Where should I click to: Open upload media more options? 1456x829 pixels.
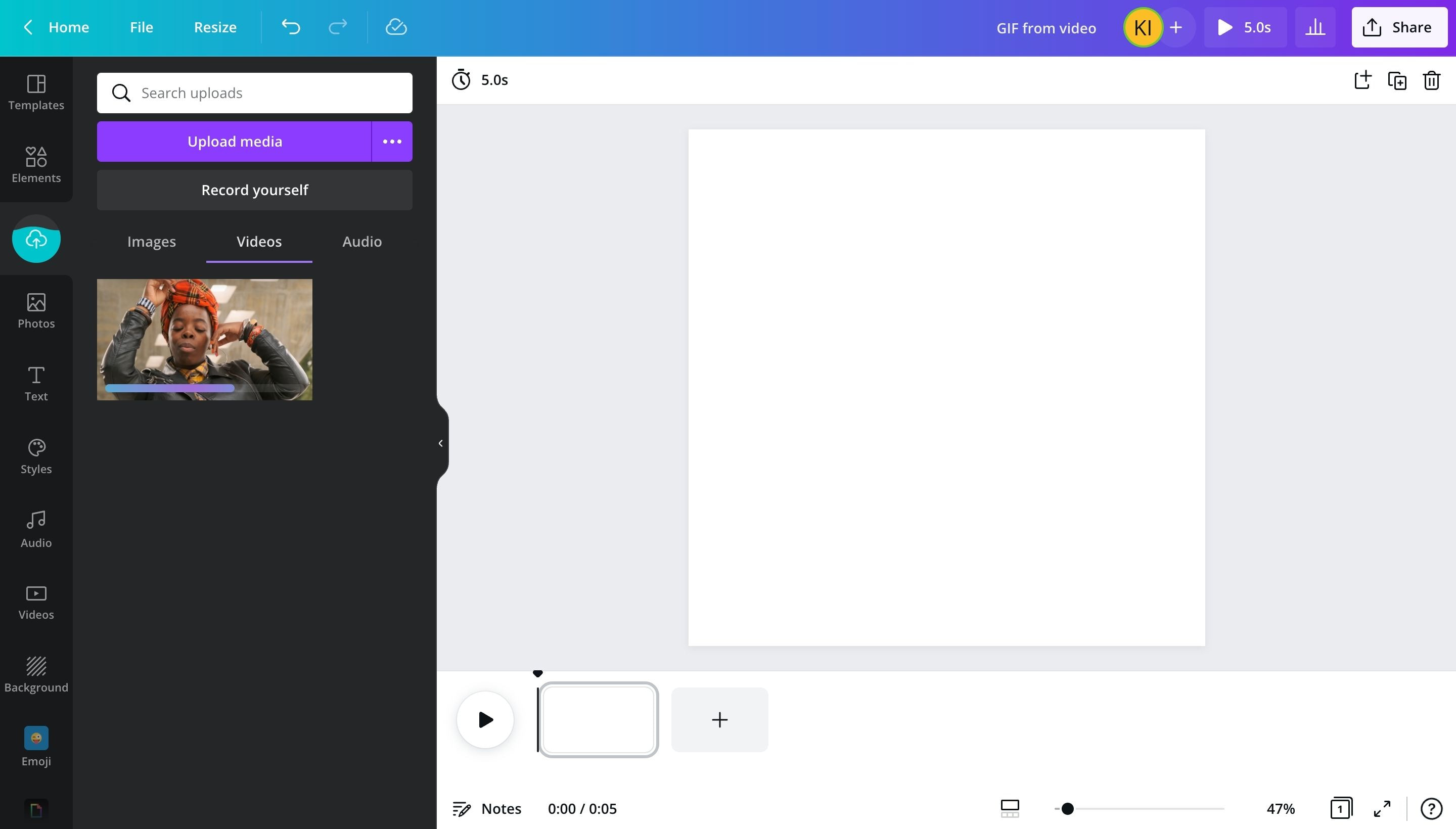point(392,141)
